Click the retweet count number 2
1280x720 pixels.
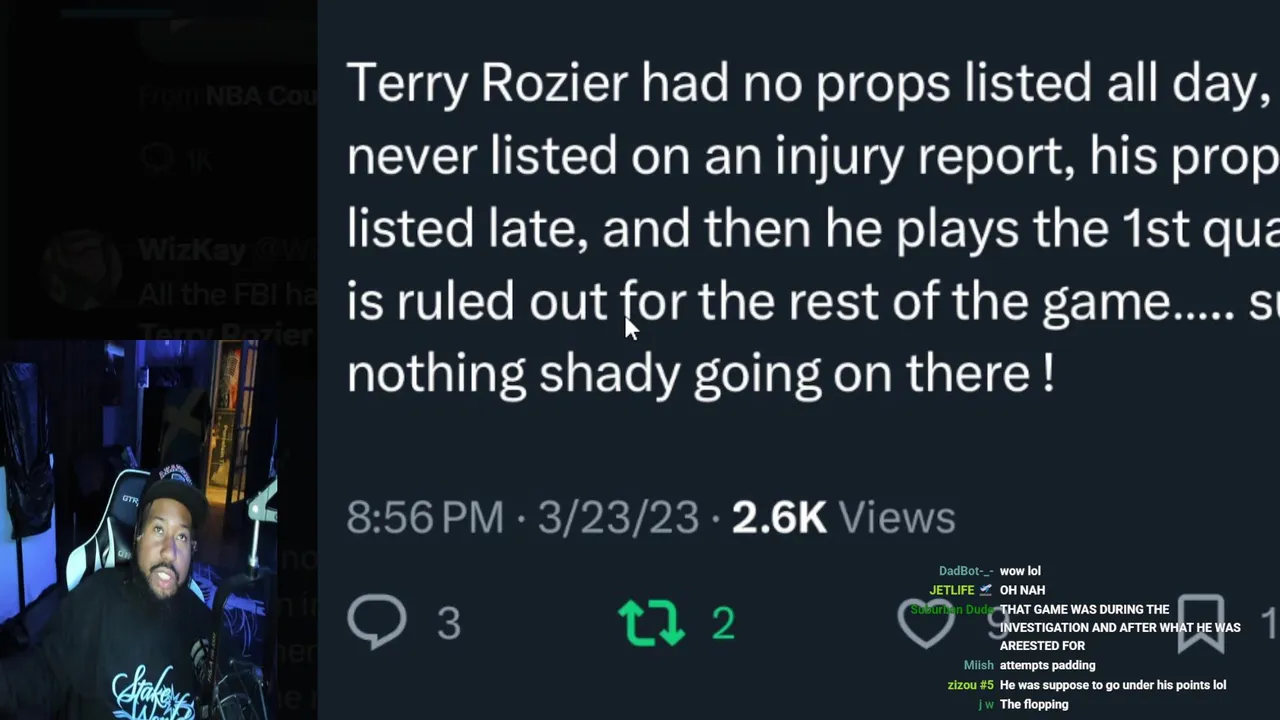[x=723, y=623]
